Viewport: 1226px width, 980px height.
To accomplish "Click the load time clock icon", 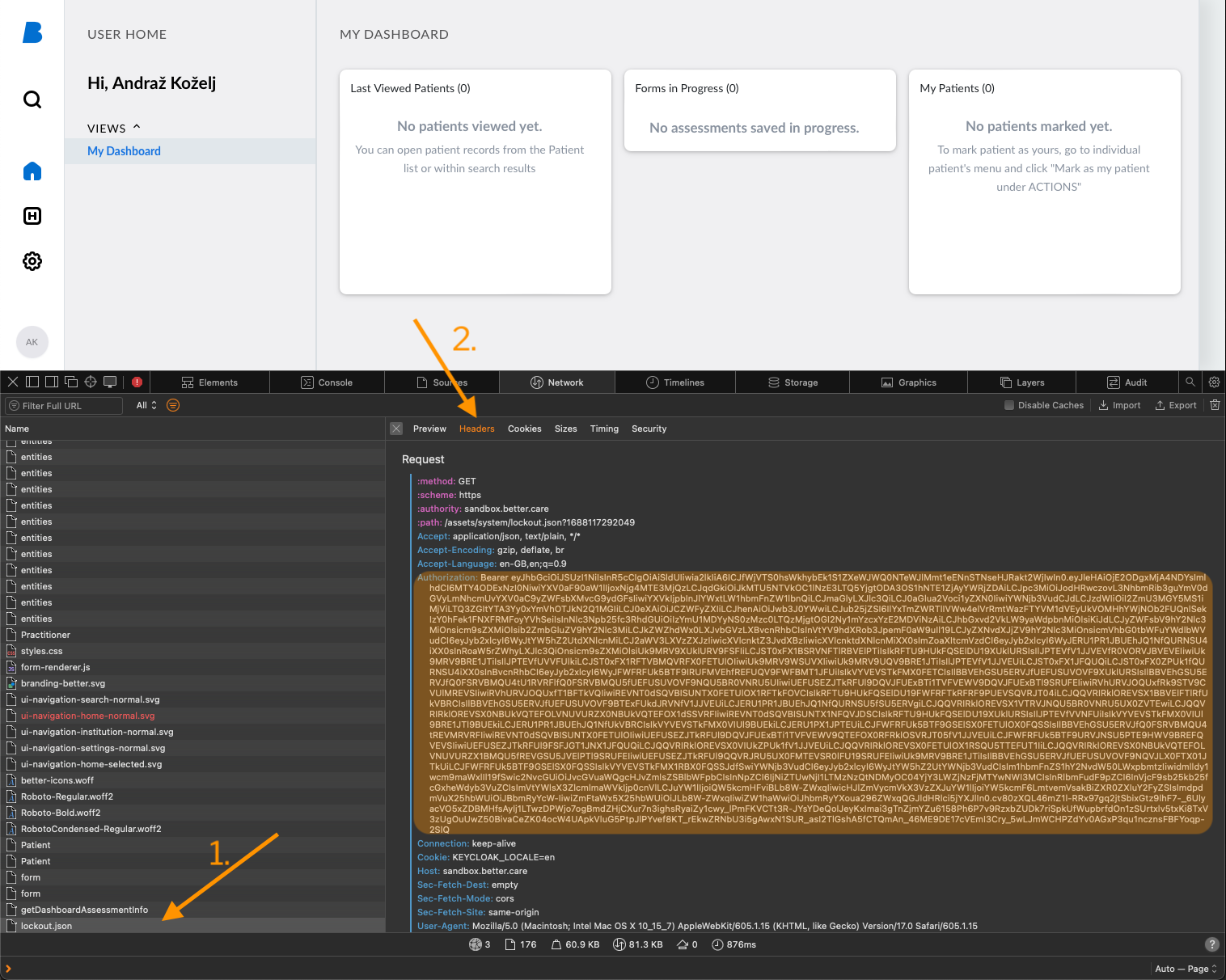I will coord(717,944).
